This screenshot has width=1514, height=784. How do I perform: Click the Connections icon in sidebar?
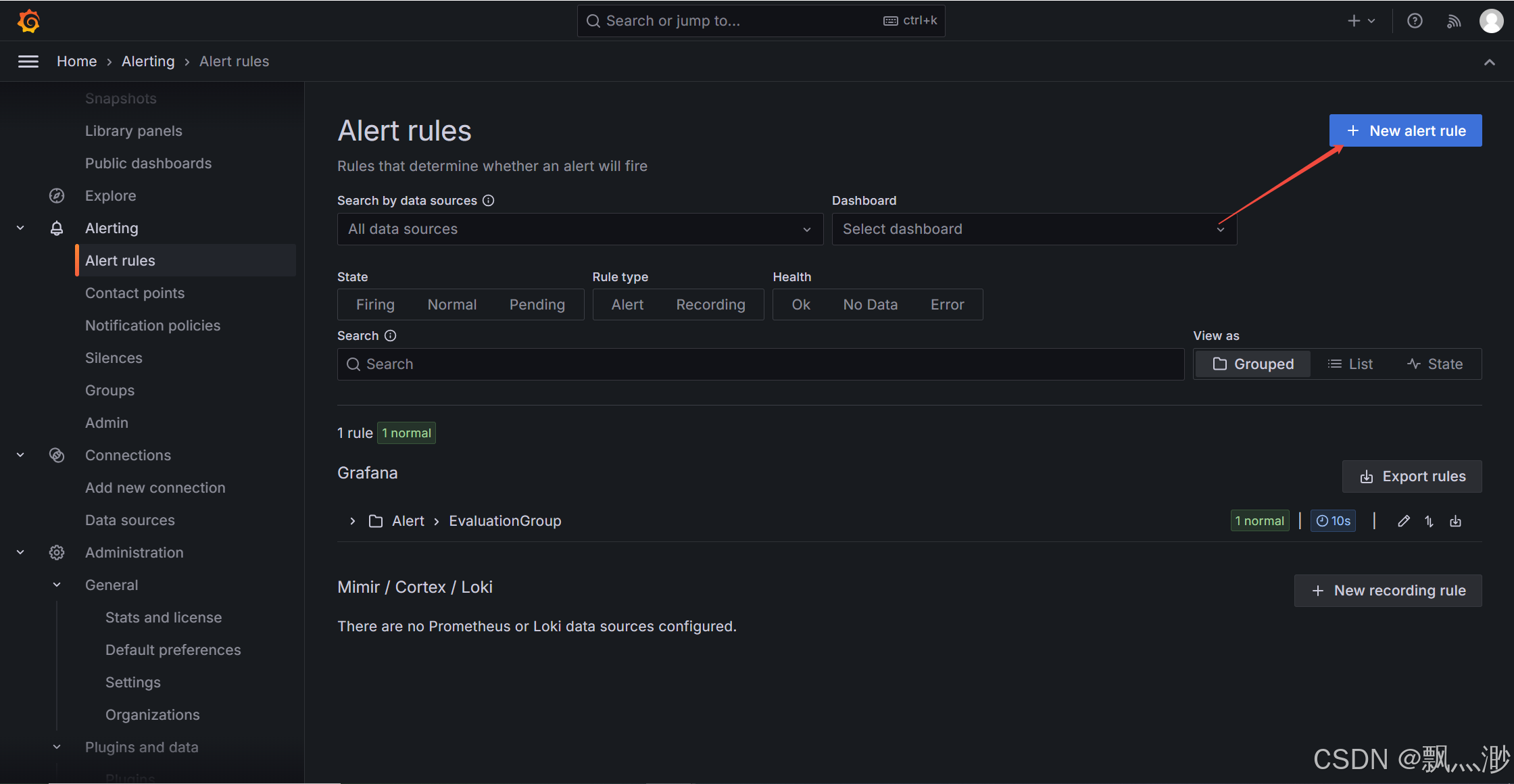(57, 456)
